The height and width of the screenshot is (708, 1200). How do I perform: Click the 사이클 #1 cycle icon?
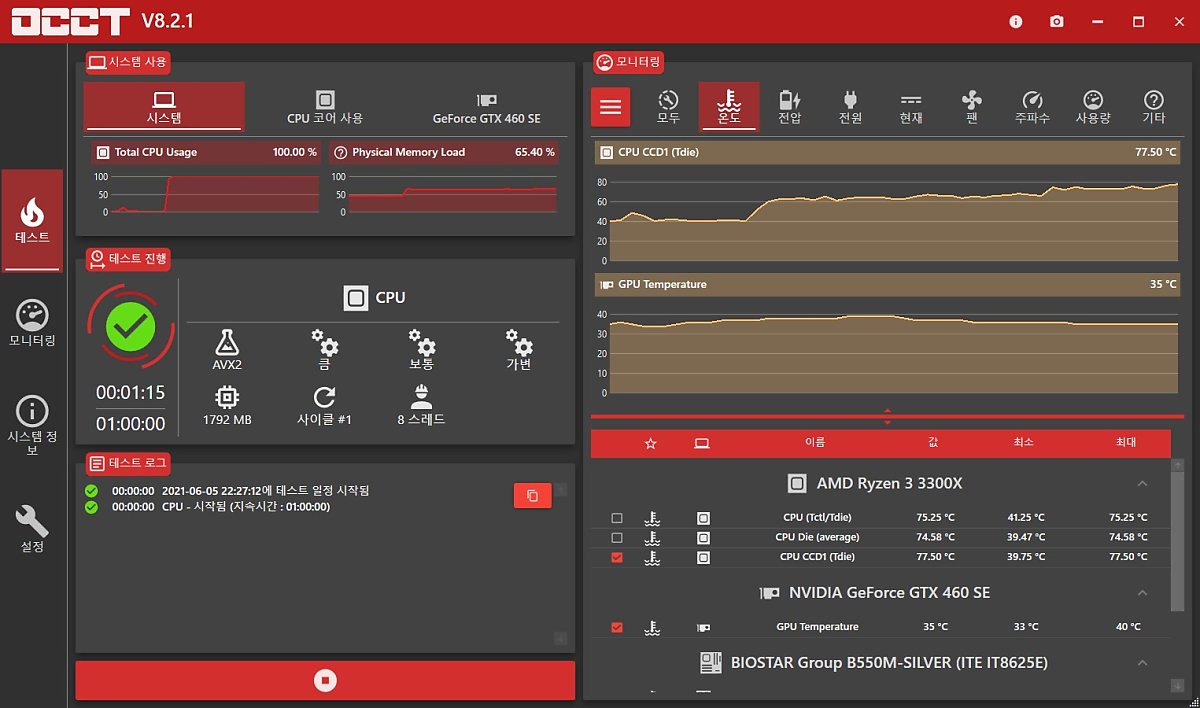pos(324,397)
